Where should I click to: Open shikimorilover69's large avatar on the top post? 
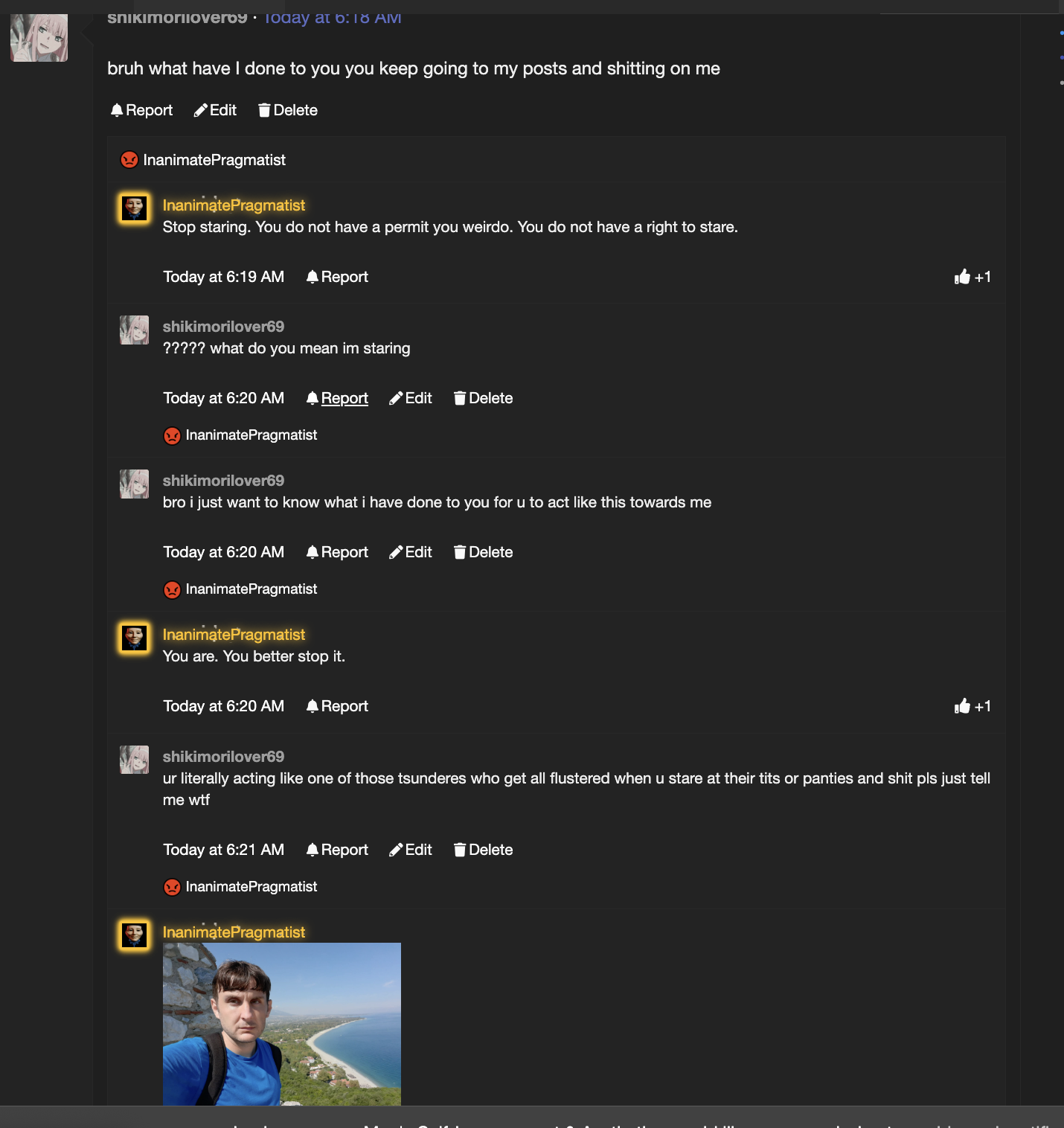point(39,38)
